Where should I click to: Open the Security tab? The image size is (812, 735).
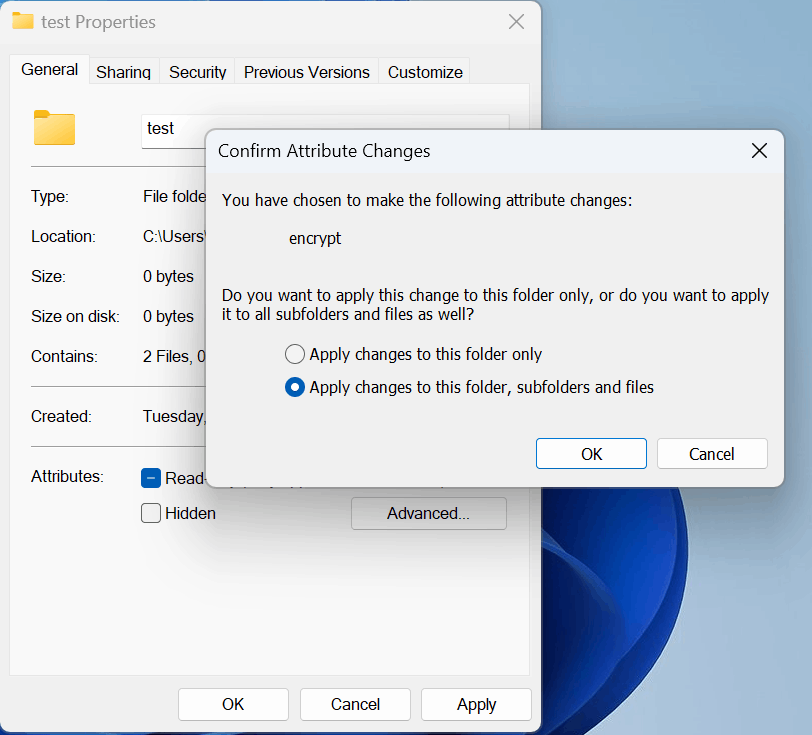[197, 72]
